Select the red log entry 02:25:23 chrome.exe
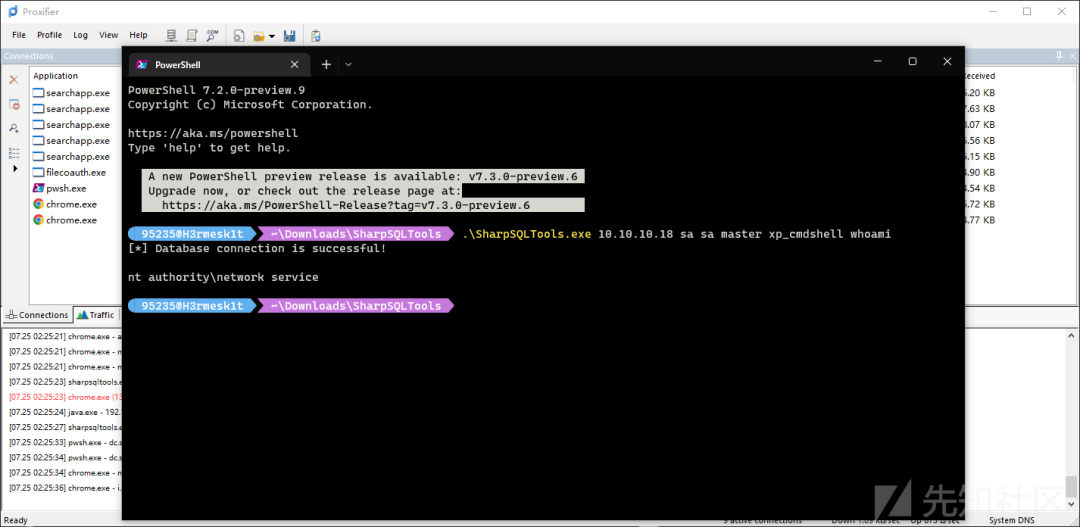This screenshot has height=527, width=1080. tap(65, 397)
